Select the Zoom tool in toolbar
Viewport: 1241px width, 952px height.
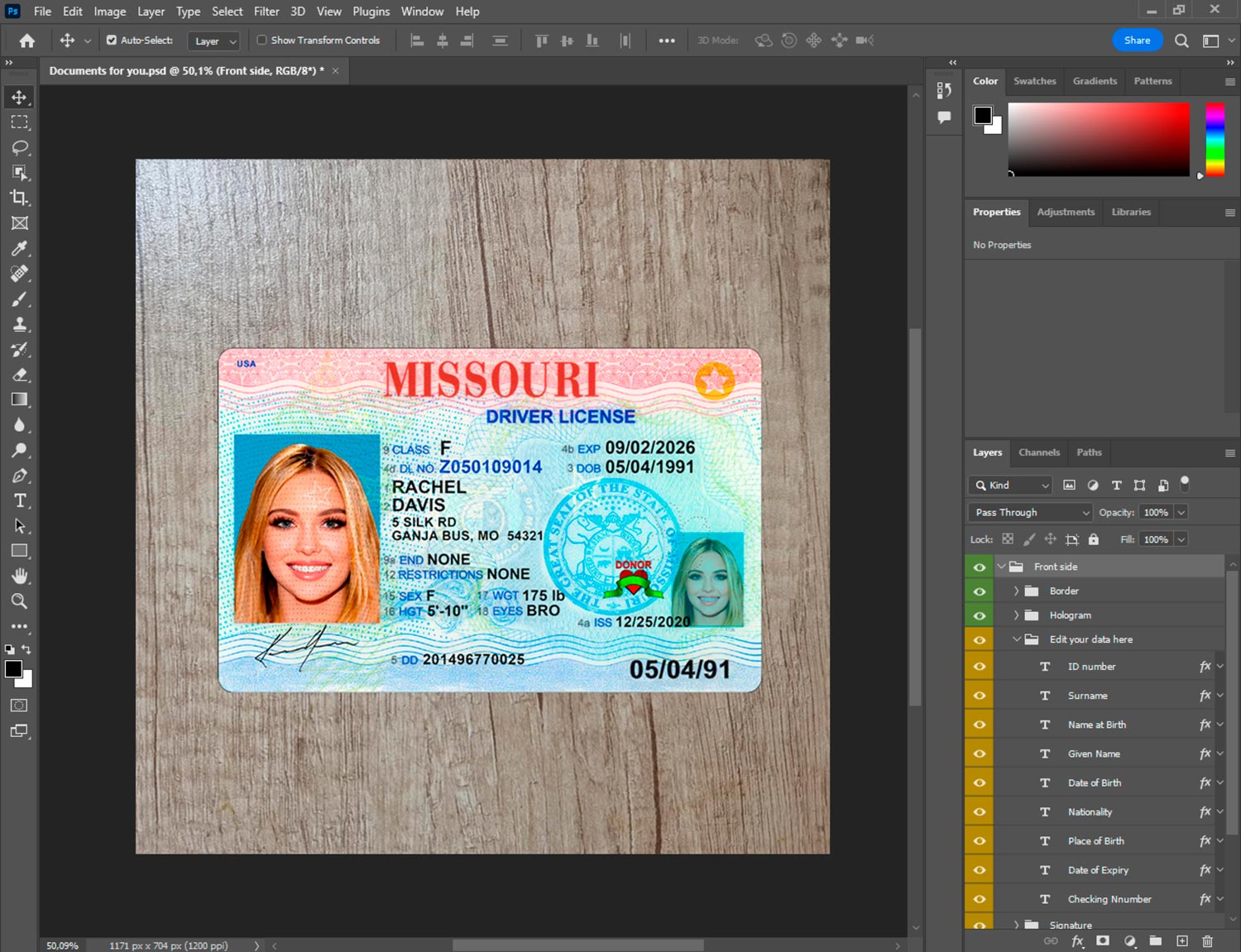pyautogui.click(x=20, y=601)
